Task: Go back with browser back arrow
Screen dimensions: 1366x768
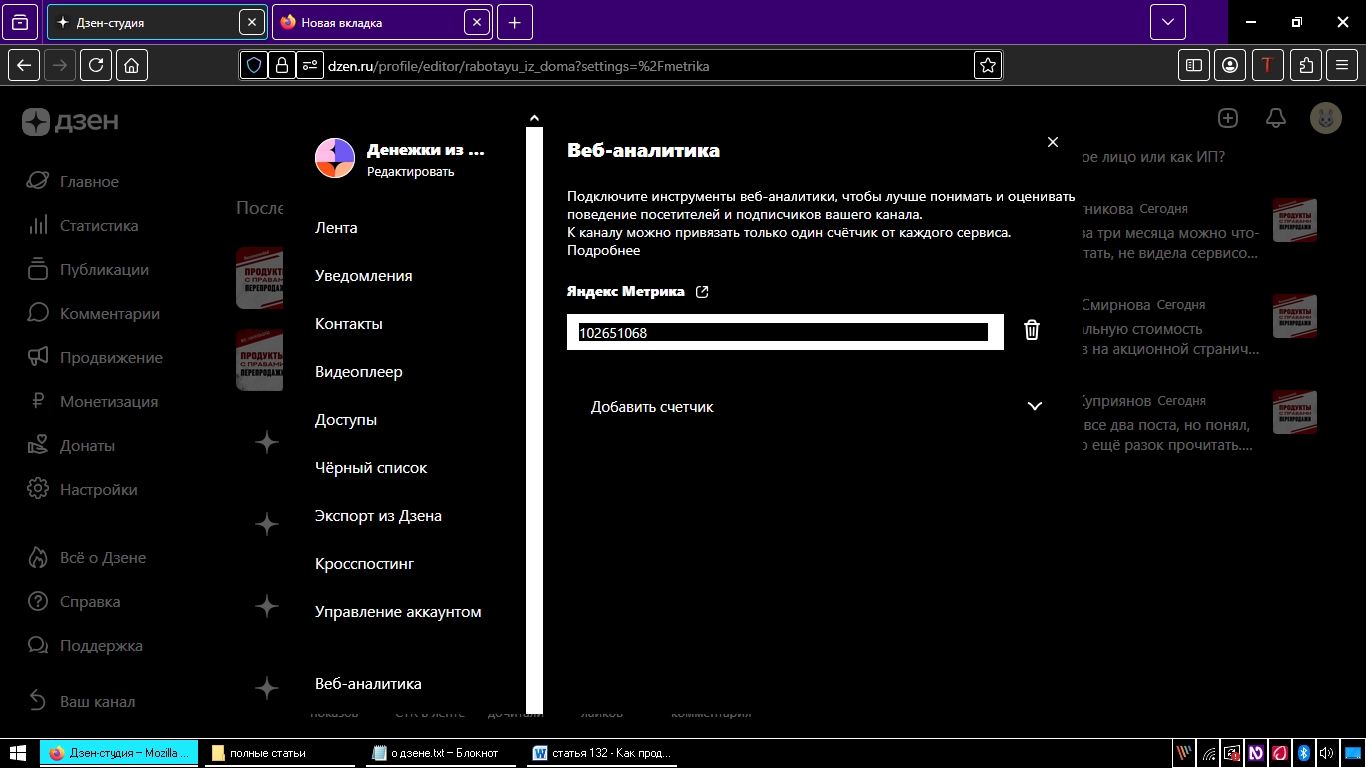Action: coord(25,65)
